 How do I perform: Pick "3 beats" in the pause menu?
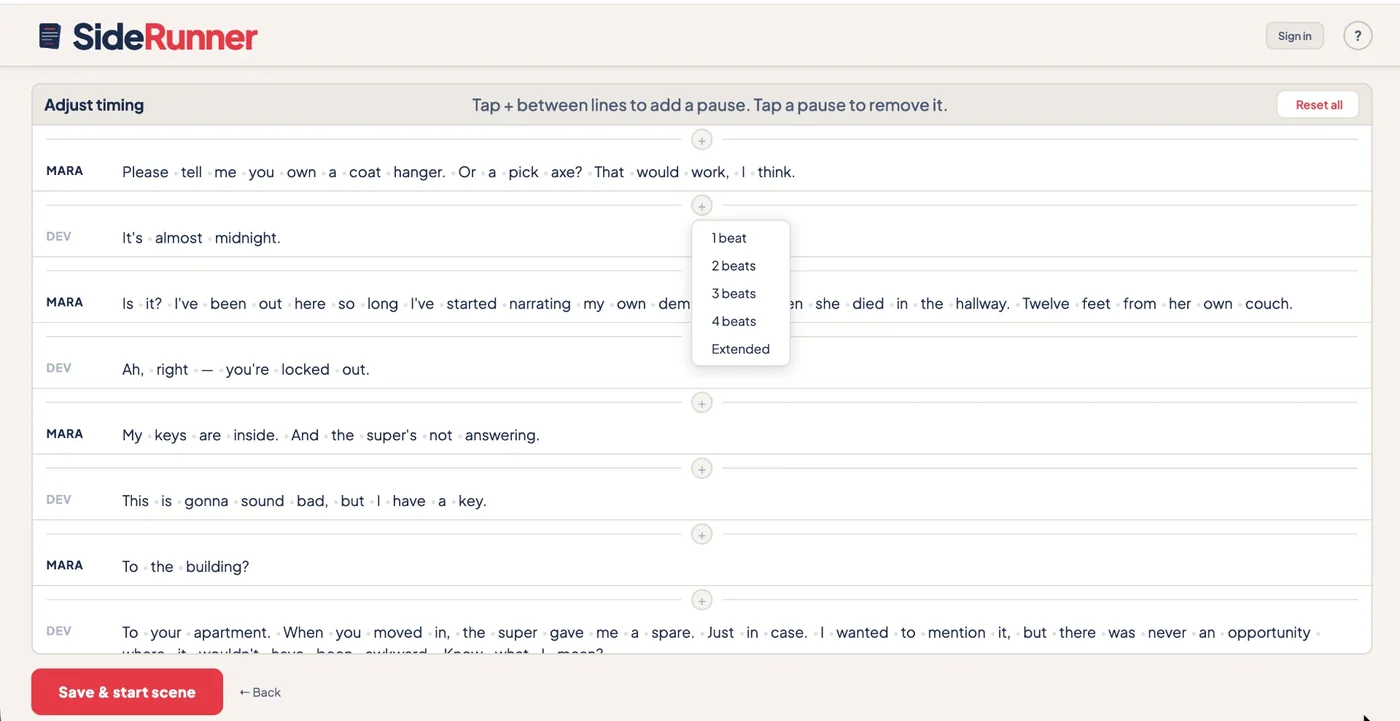[741, 294]
